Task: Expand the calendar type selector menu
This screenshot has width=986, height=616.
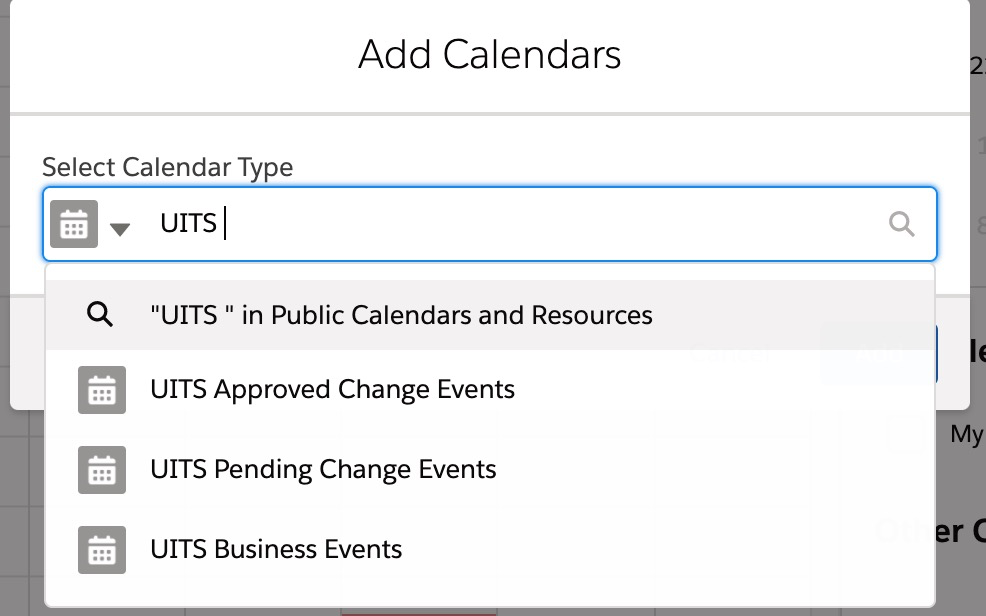Action: click(120, 228)
